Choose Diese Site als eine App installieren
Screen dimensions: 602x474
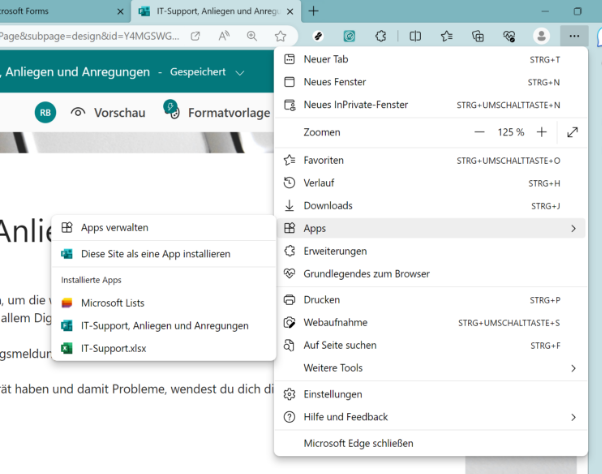tap(155, 254)
